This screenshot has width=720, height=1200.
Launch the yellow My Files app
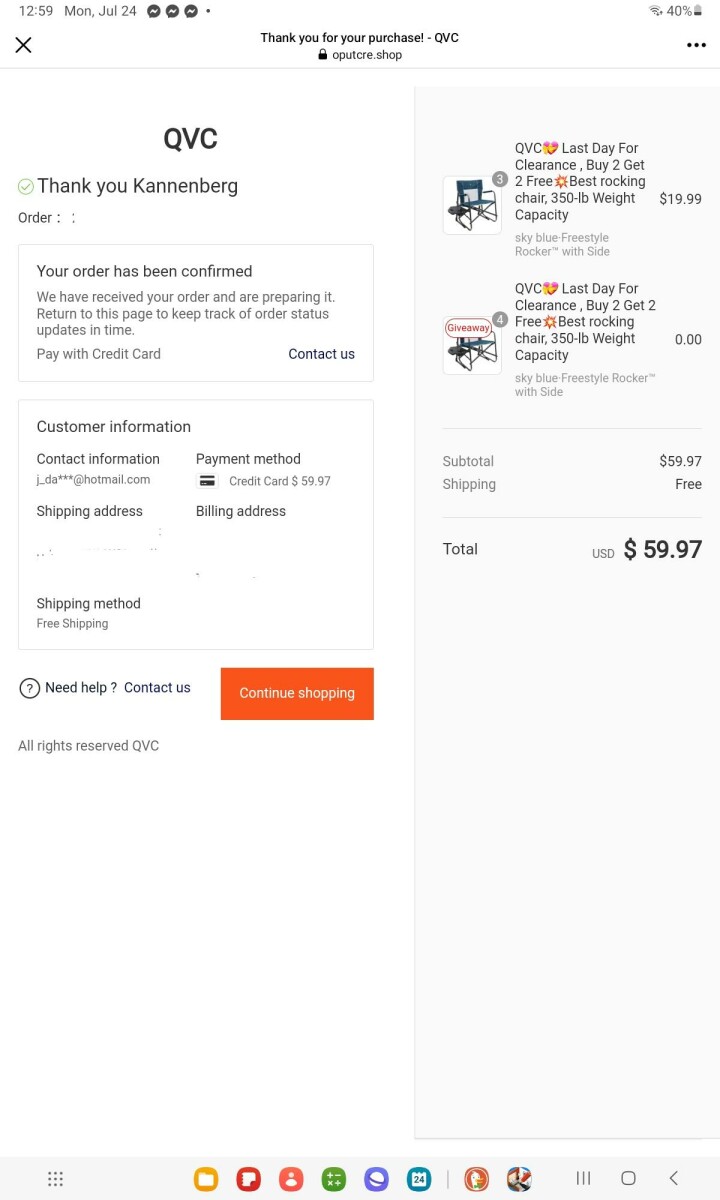pos(206,1179)
